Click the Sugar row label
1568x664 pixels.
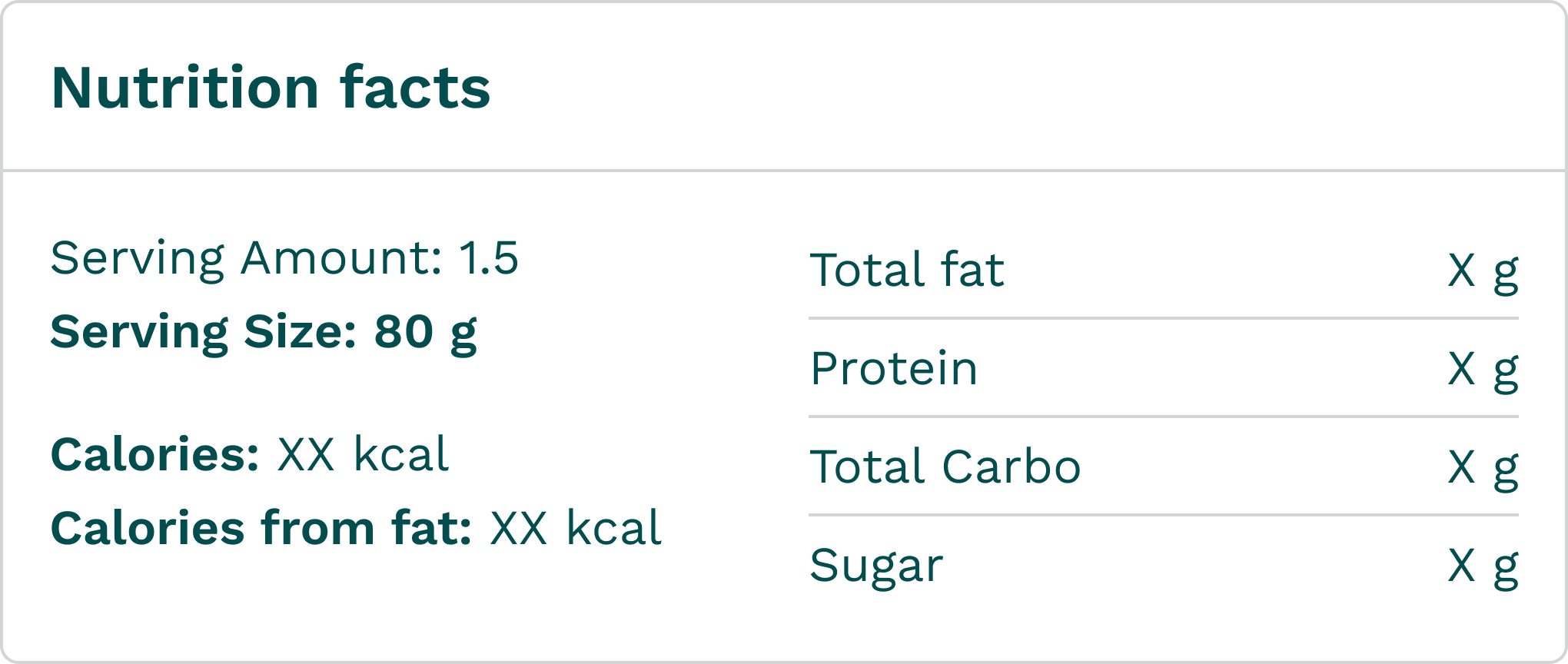pos(876,566)
